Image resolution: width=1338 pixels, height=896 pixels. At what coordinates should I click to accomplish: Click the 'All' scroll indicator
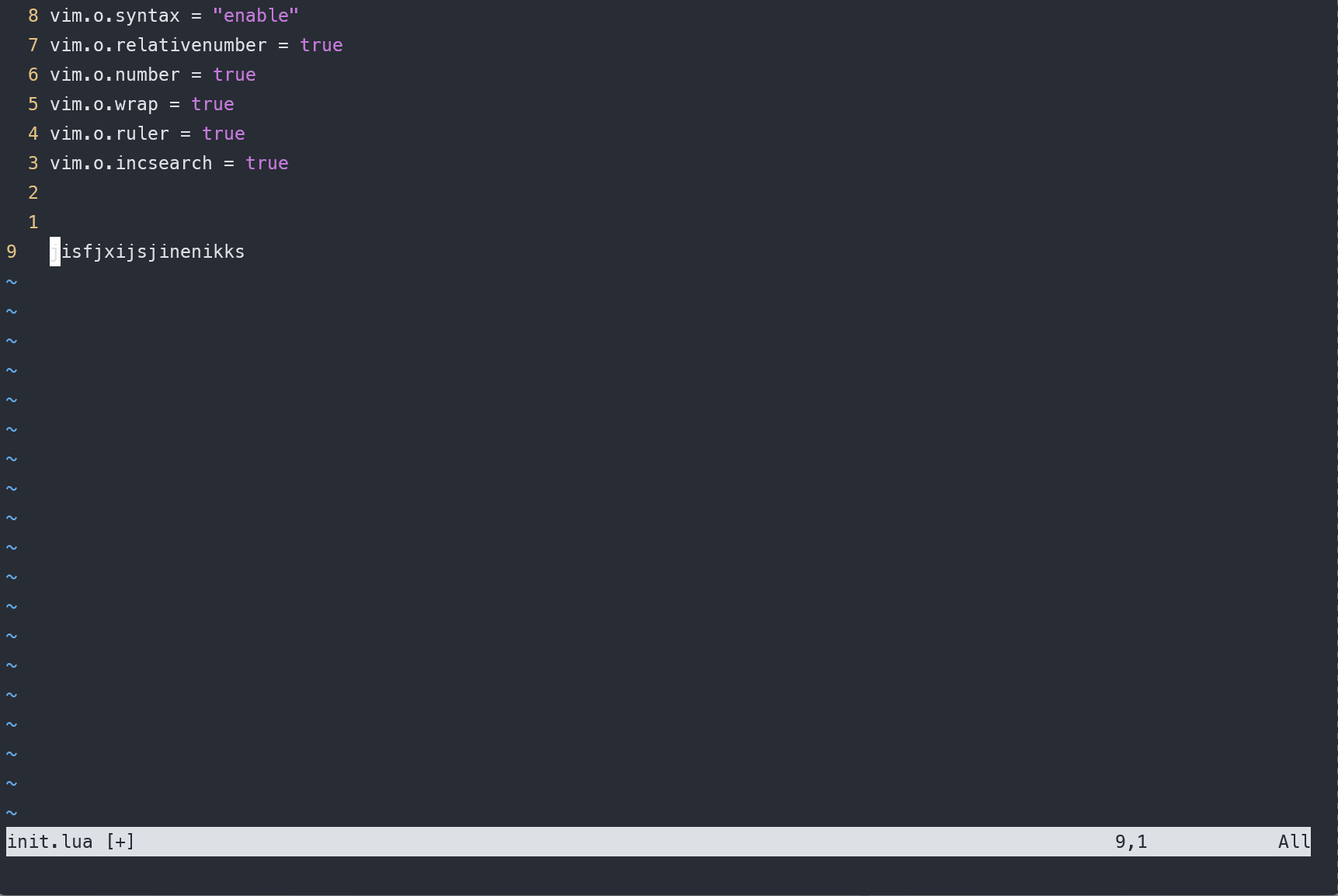(1295, 842)
